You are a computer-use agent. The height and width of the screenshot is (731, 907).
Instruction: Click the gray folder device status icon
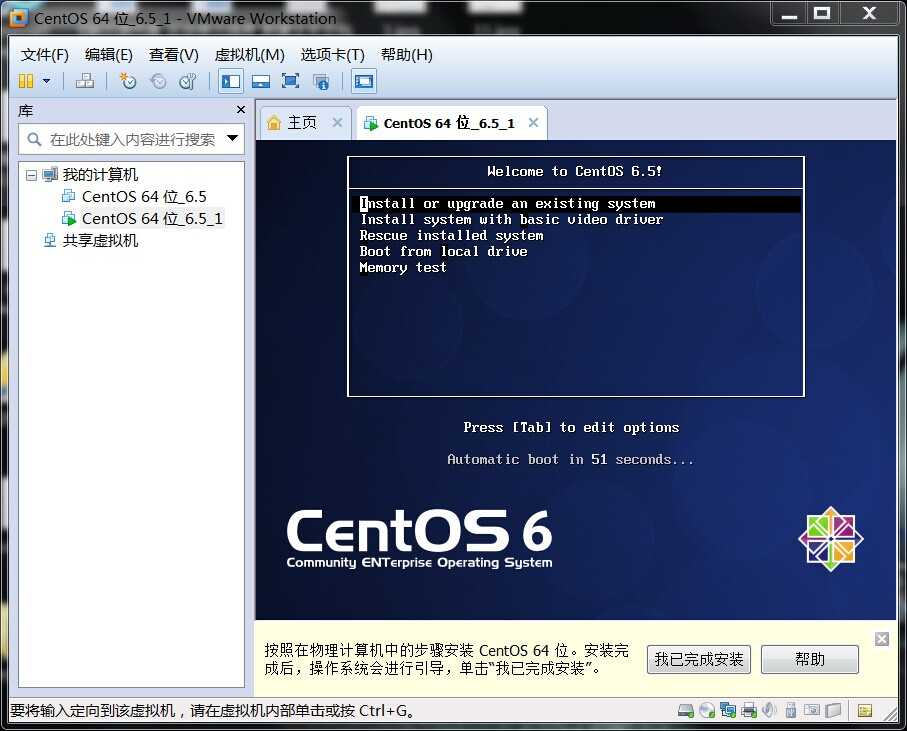[833, 710]
